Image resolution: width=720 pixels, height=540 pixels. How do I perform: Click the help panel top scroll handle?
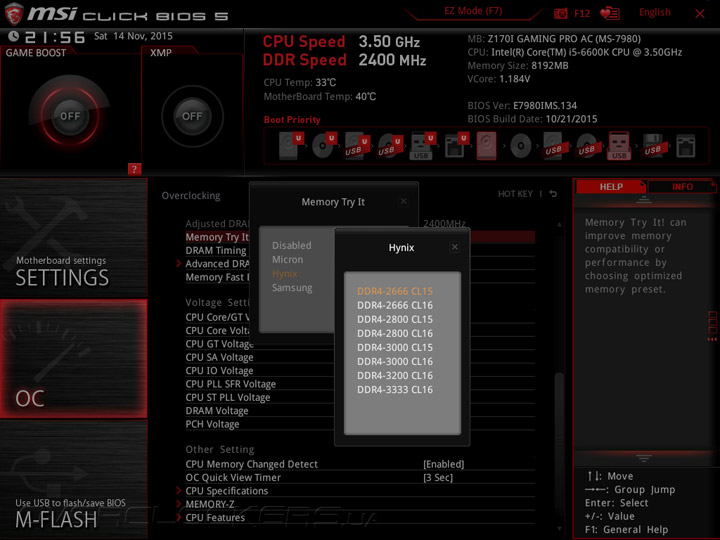(644, 199)
